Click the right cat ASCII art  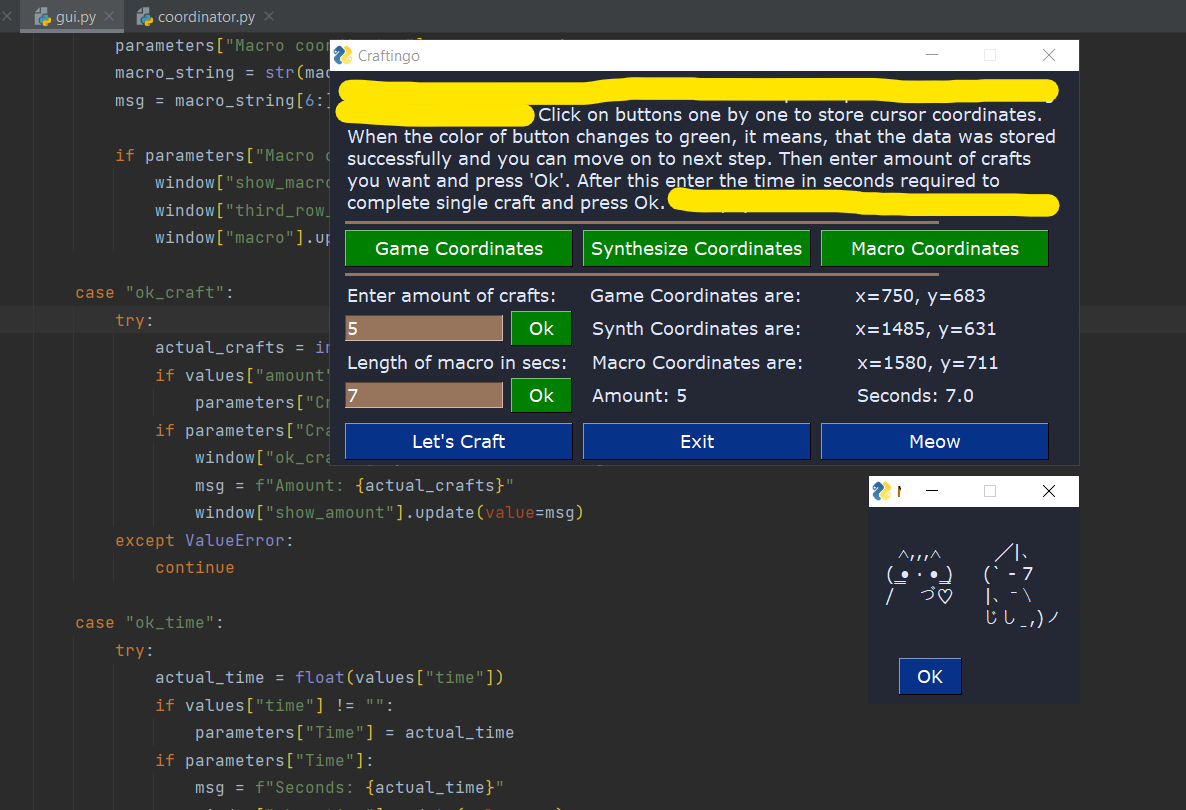[1021, 585]
